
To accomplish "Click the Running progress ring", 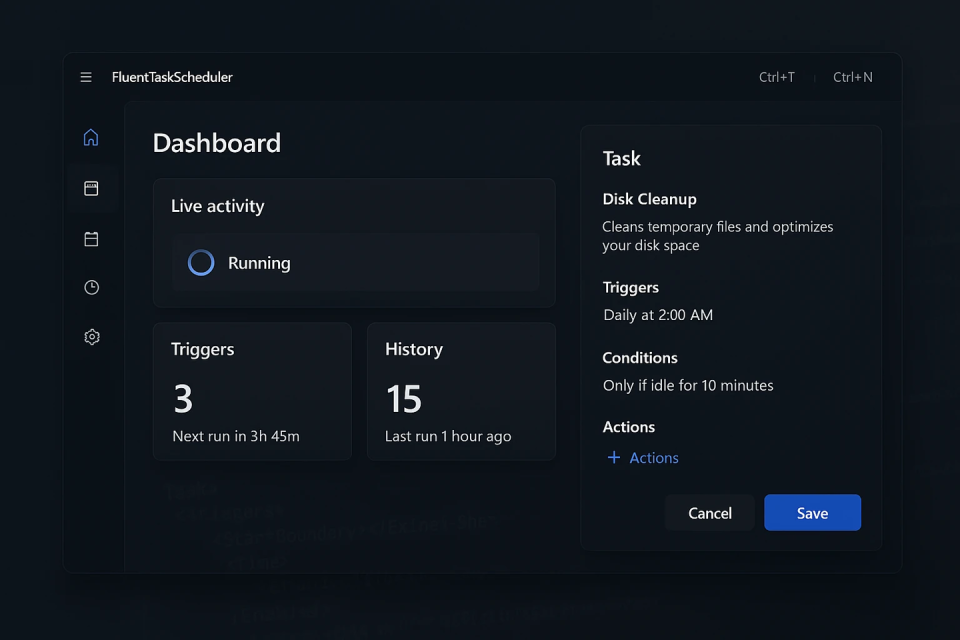I will coord(201,263).
